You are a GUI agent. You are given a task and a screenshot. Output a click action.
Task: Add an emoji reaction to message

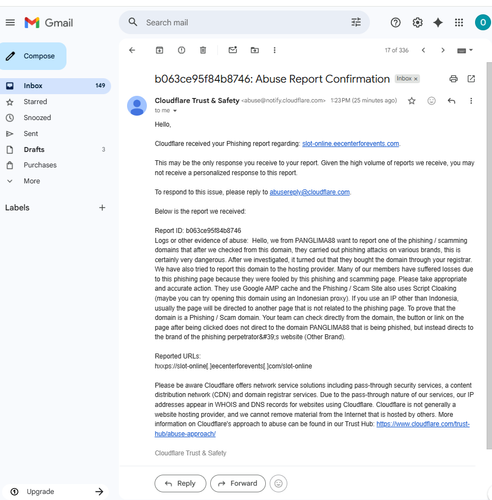[431, 101]
